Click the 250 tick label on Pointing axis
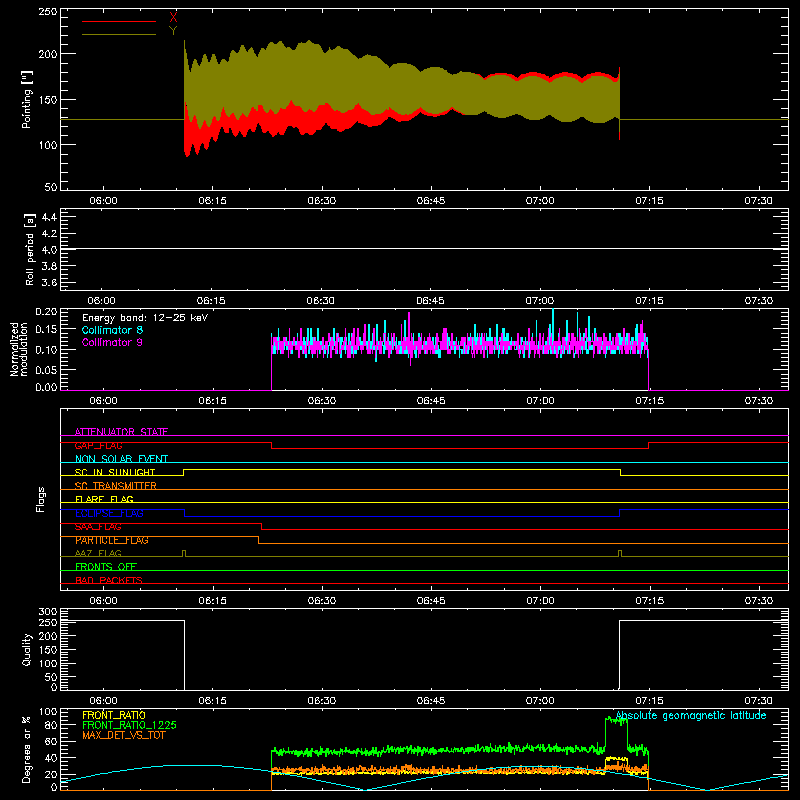This screenshot has height=800, width=800. [x=47, y=11]
